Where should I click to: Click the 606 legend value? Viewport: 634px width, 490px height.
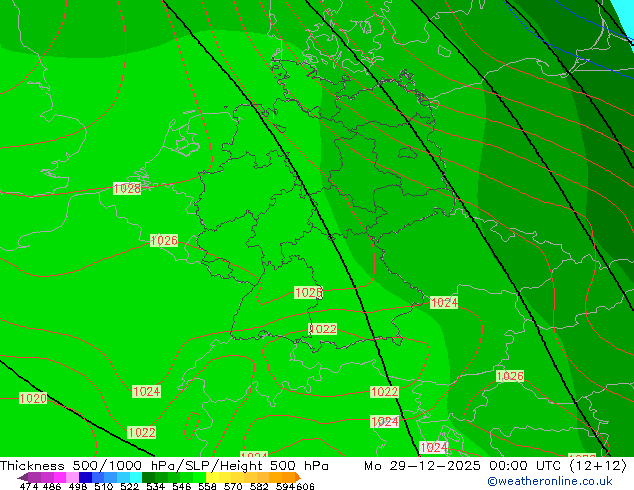(x=305, y=486)
